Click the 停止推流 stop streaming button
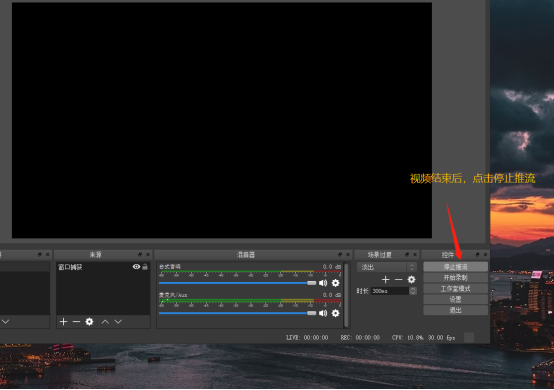 tap(455, 267)
